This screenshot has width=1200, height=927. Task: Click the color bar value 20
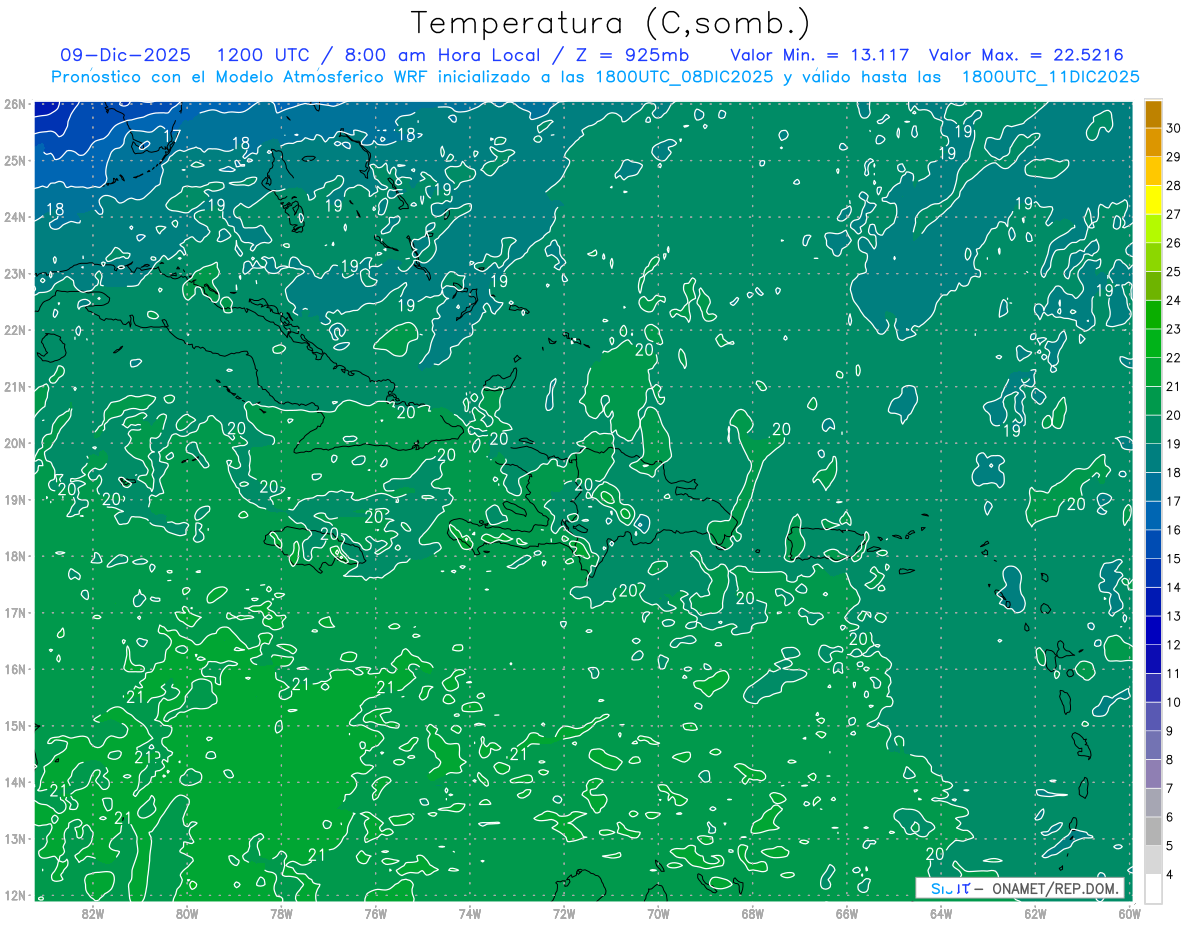tap(1173, 415)
